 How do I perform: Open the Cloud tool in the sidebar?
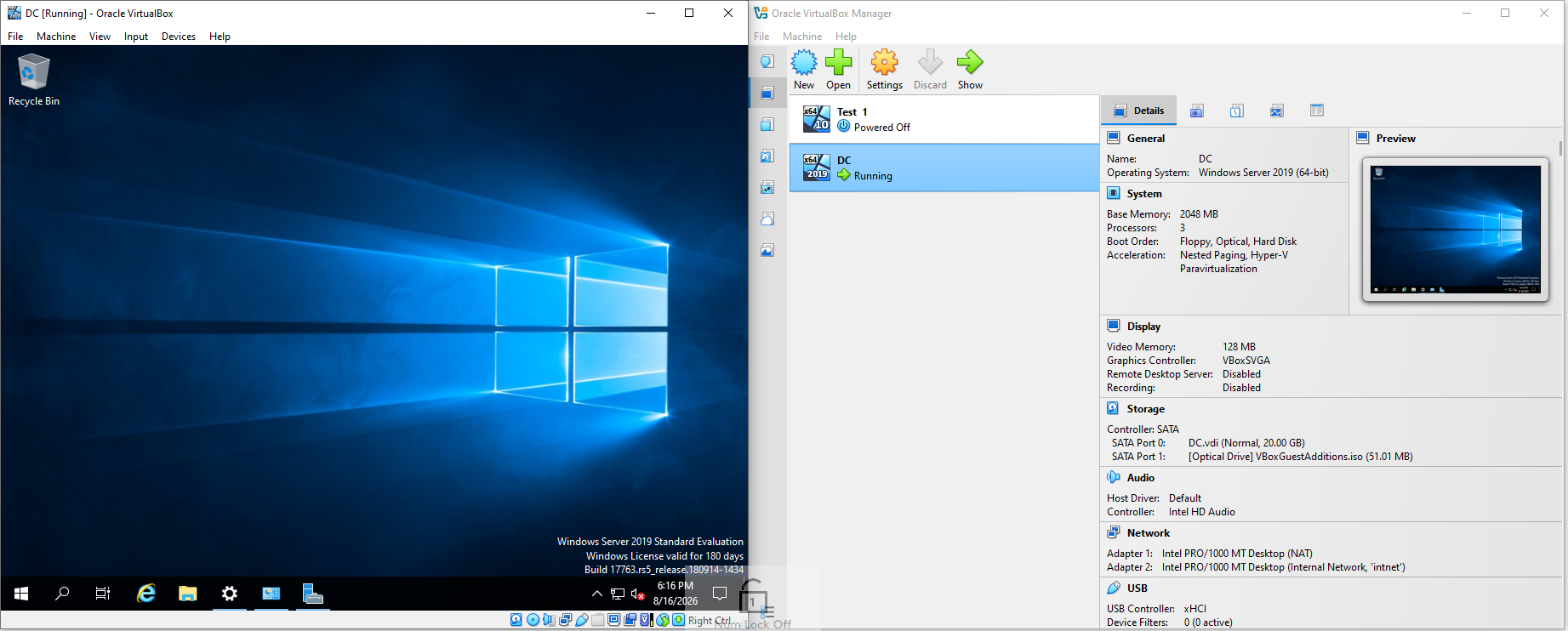coord(767,219)
